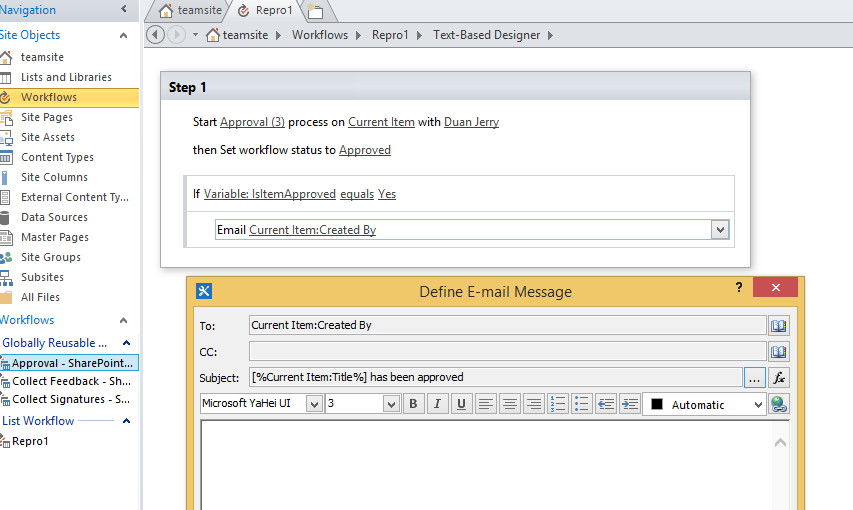The height and width of the screenshot is (510, 853).
Task: Open Site Pages in Navigation pane
Action: coord(47,117)
